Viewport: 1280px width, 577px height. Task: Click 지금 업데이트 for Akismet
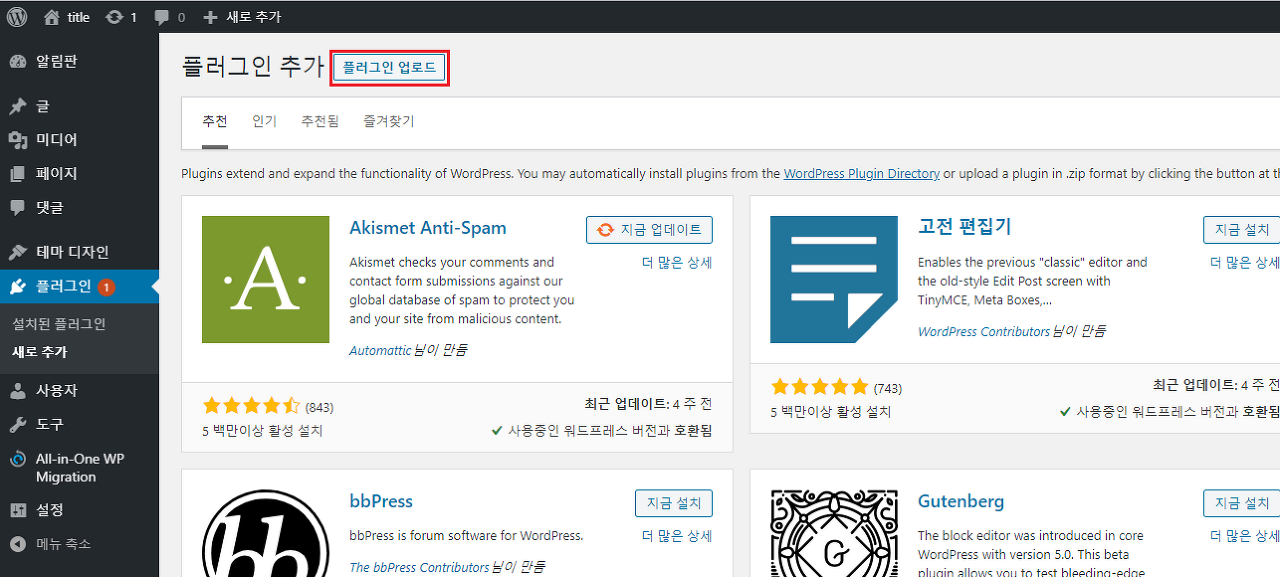pyautogui.click(x=649, y=229)
